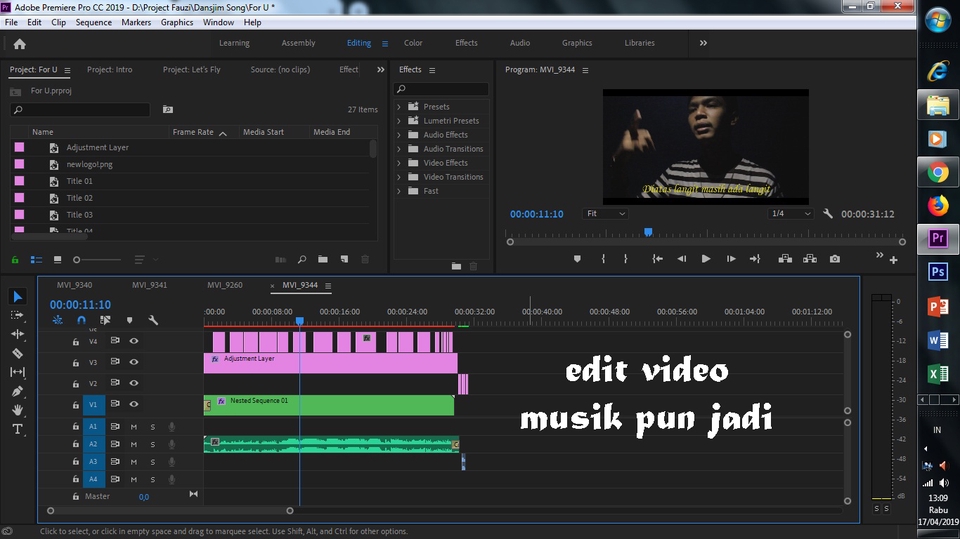Activate the Hand tool
The image size is (960, 539).
[x=17, y=410]
